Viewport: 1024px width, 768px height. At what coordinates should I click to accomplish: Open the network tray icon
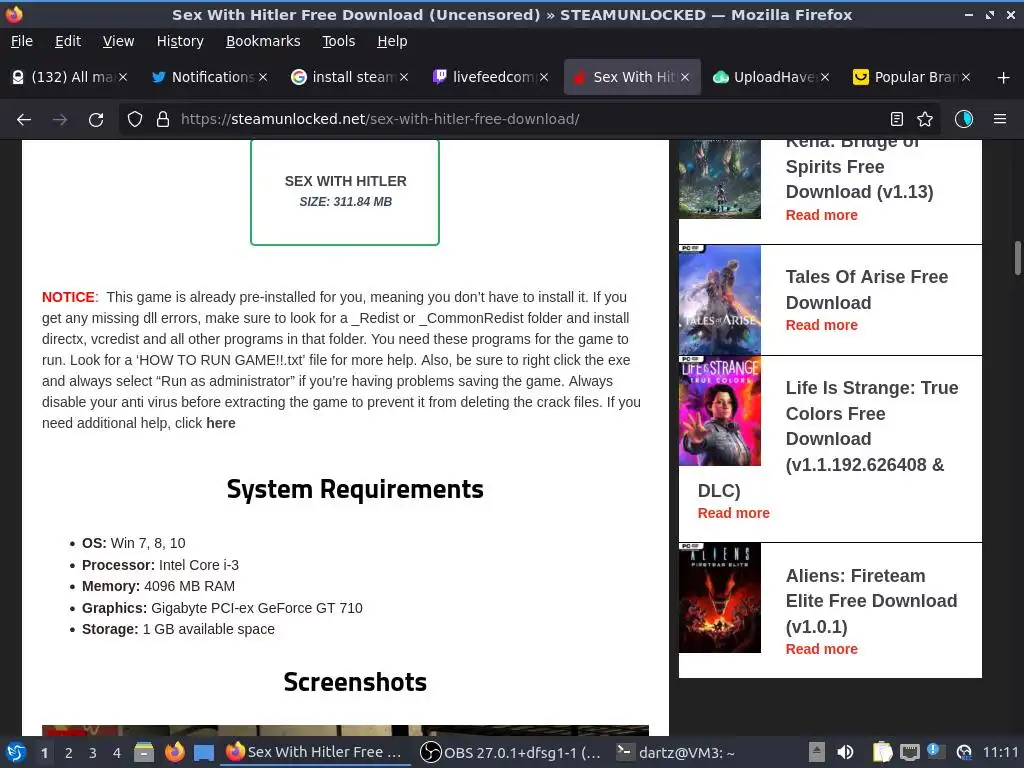point(910,752)
